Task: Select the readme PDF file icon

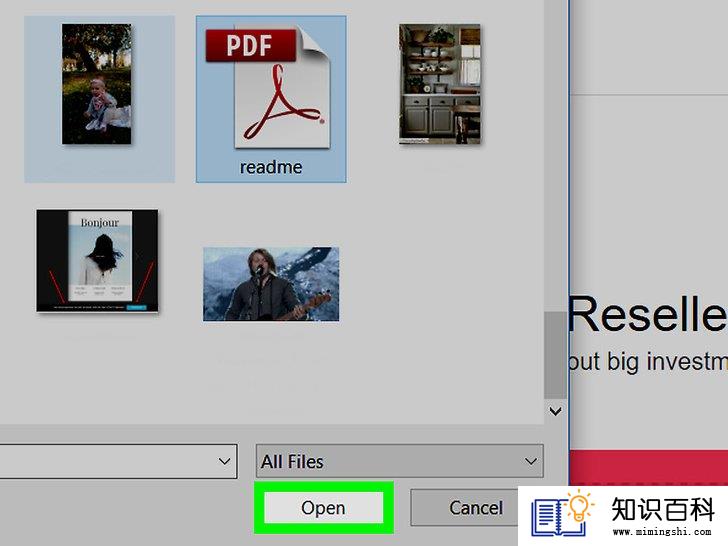Action: point(268,87)
